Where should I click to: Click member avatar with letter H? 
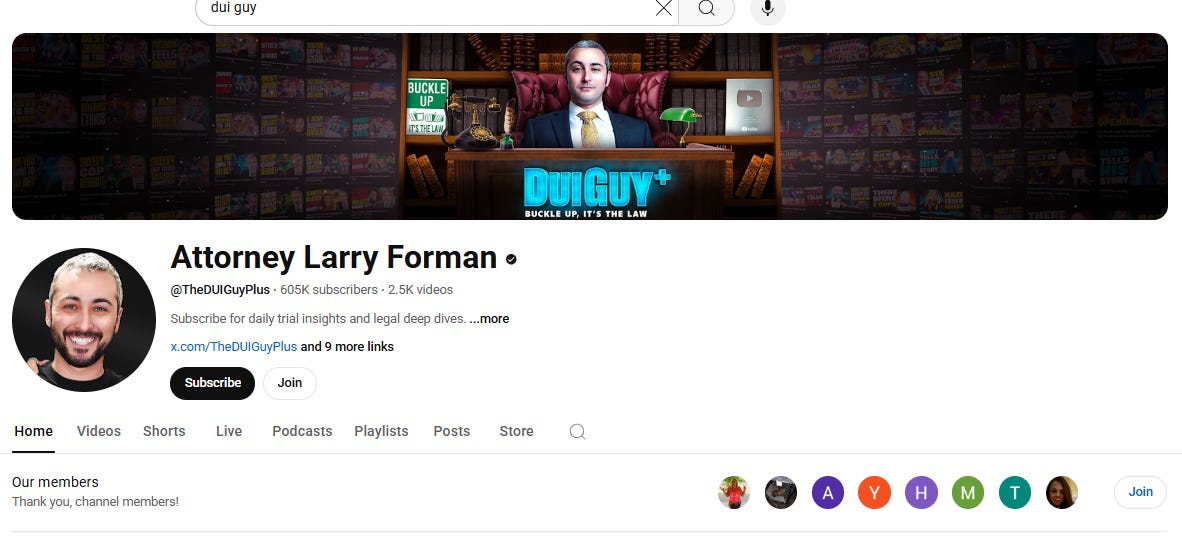coord(921,493)
